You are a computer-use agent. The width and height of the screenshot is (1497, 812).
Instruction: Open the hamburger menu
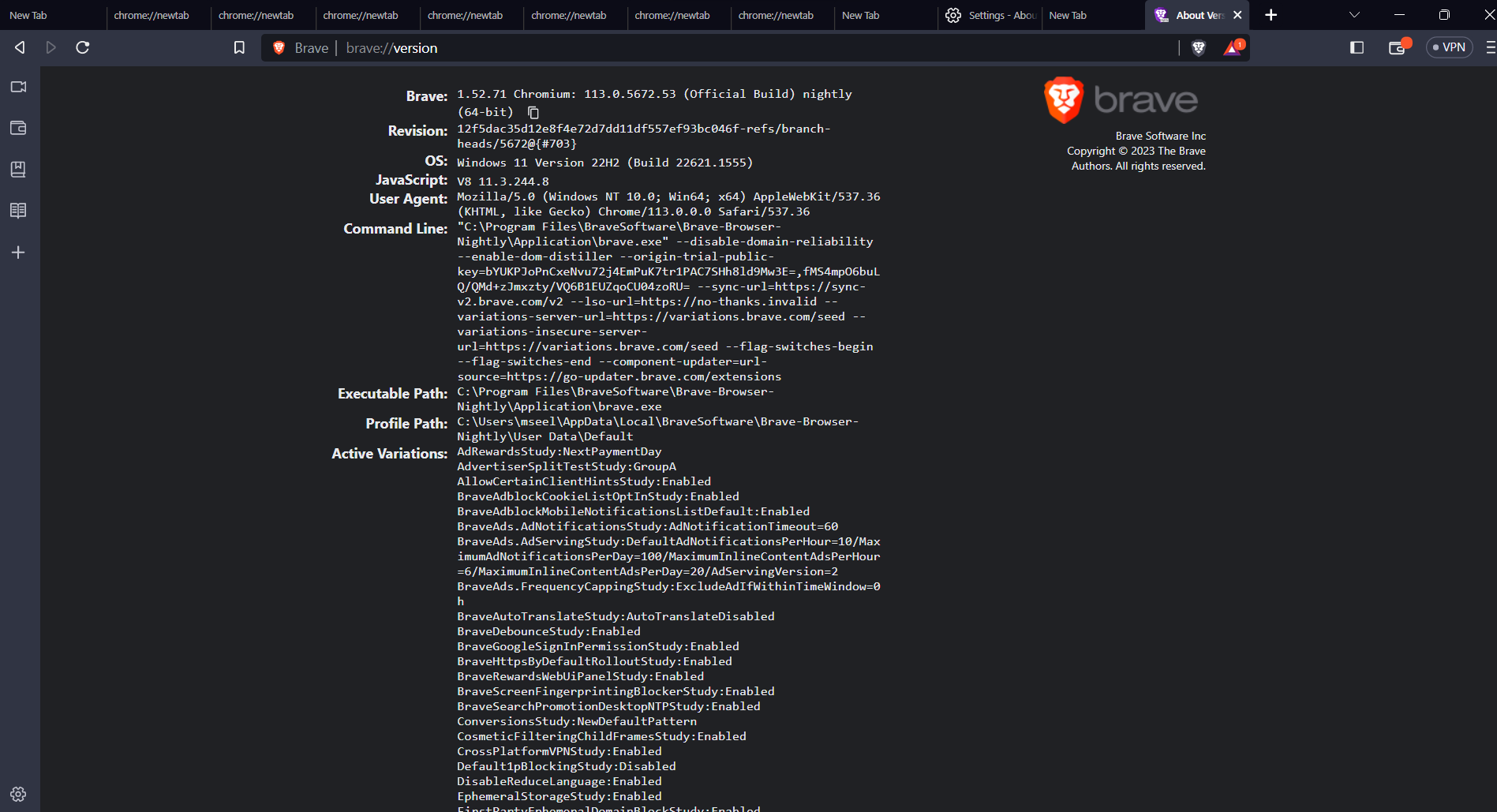[x=1490, y=47]
